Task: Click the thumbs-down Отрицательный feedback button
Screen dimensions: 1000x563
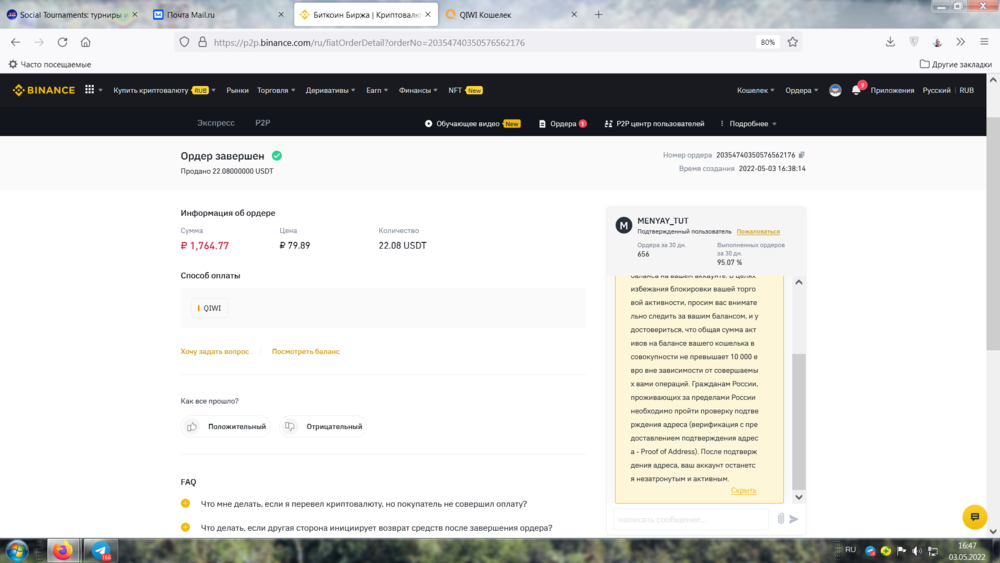Action: pyautogui.click(x=323, y=427)
